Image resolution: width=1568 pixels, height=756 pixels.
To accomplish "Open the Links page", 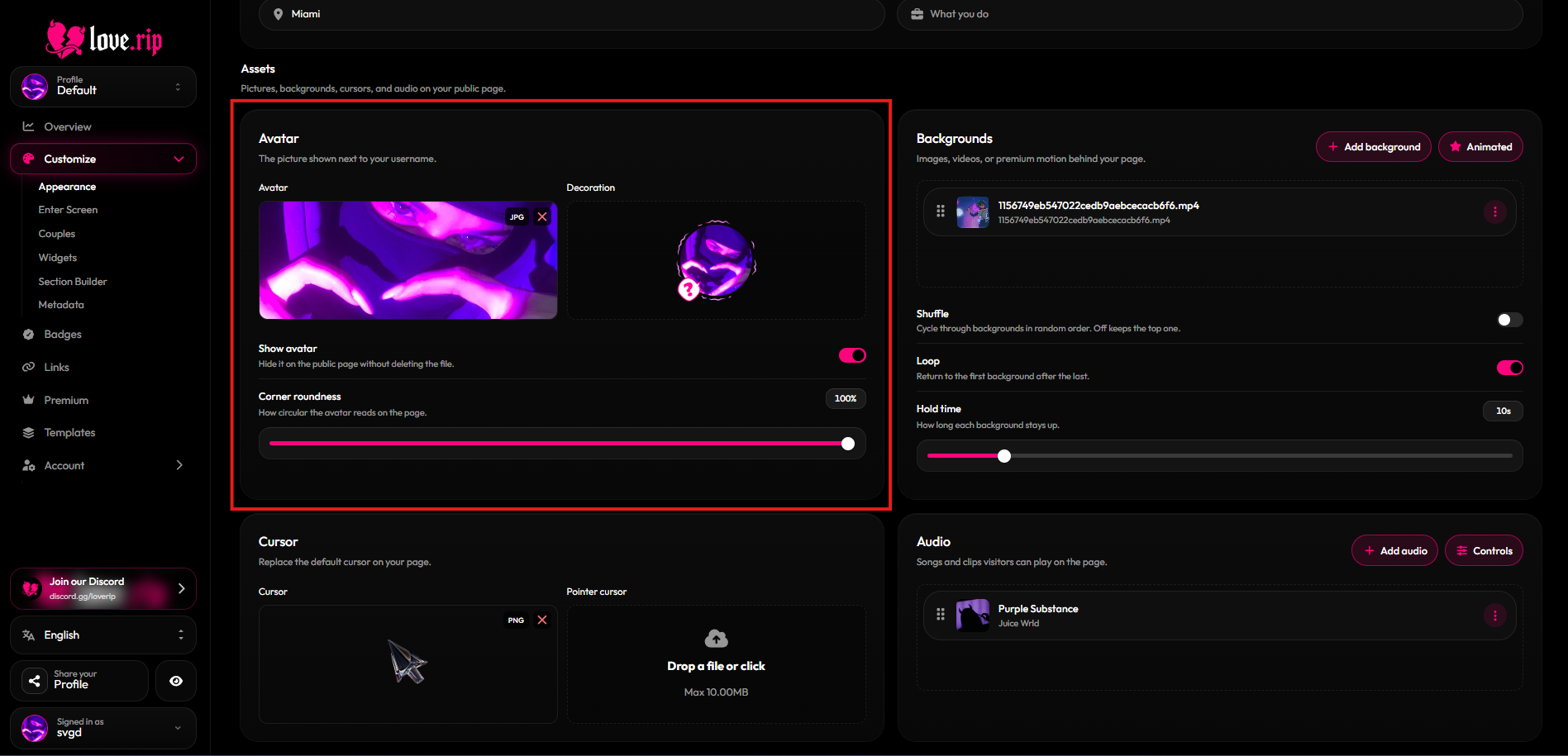I will pos(56,367).
